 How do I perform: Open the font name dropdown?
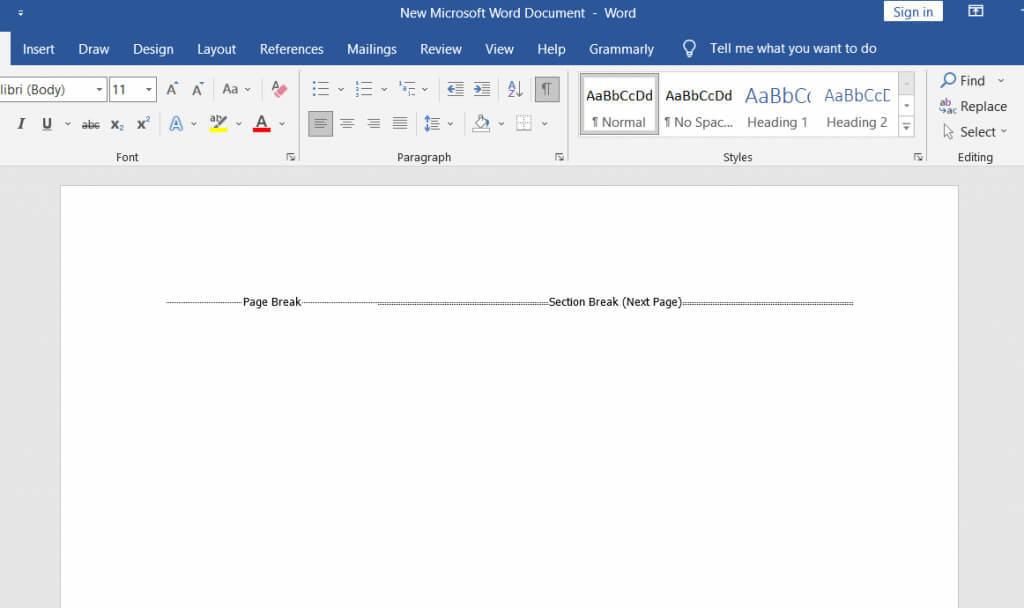(99, 89)
